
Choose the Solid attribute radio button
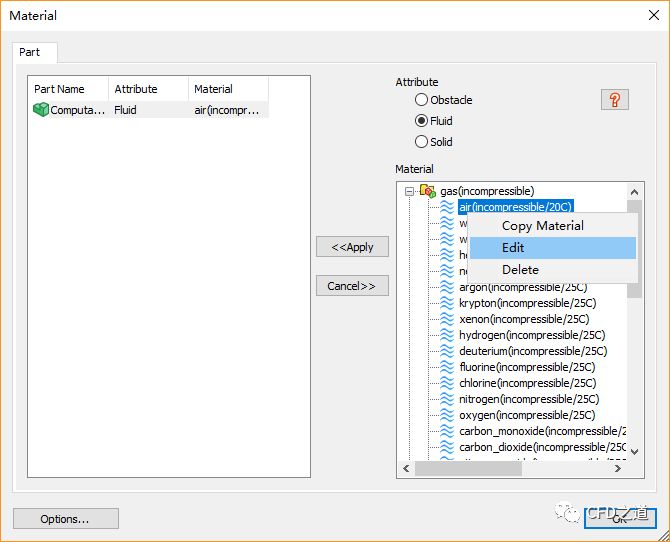pos(421,142)
